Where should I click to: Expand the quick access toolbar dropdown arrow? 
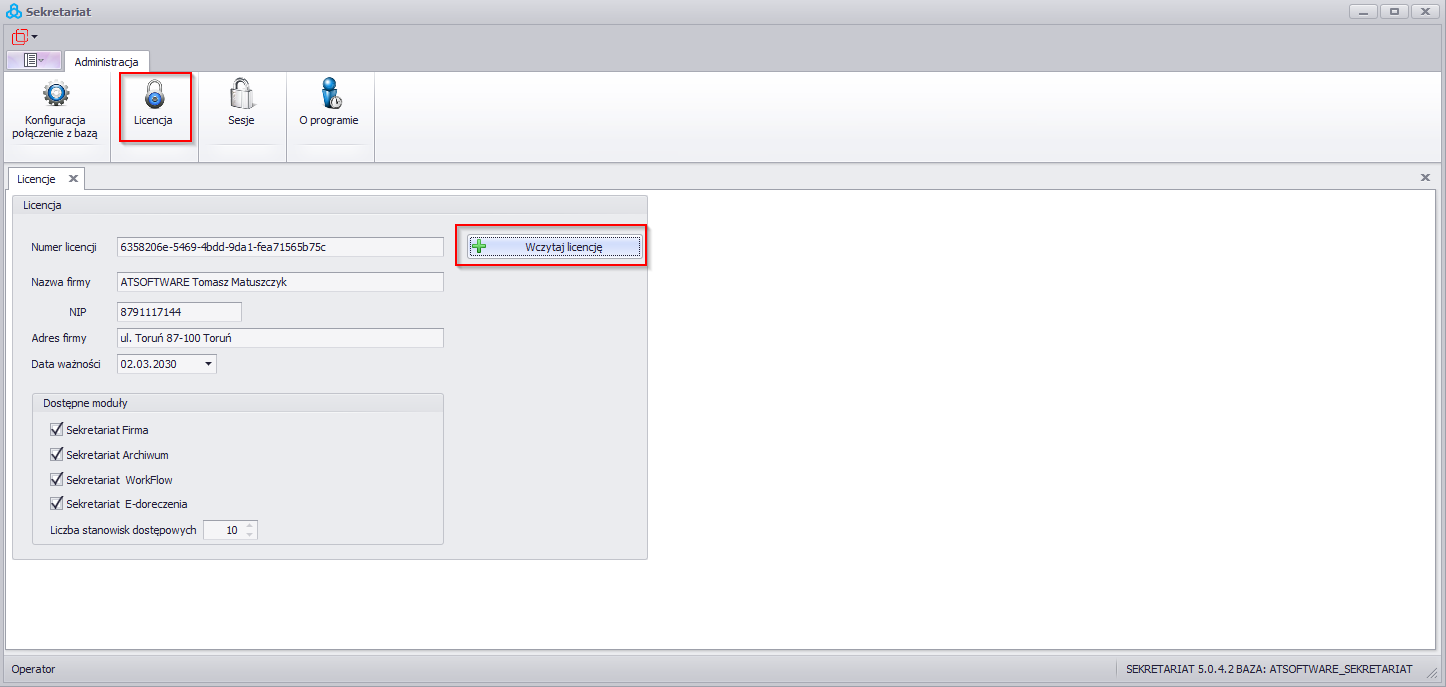tap(35, 37)
